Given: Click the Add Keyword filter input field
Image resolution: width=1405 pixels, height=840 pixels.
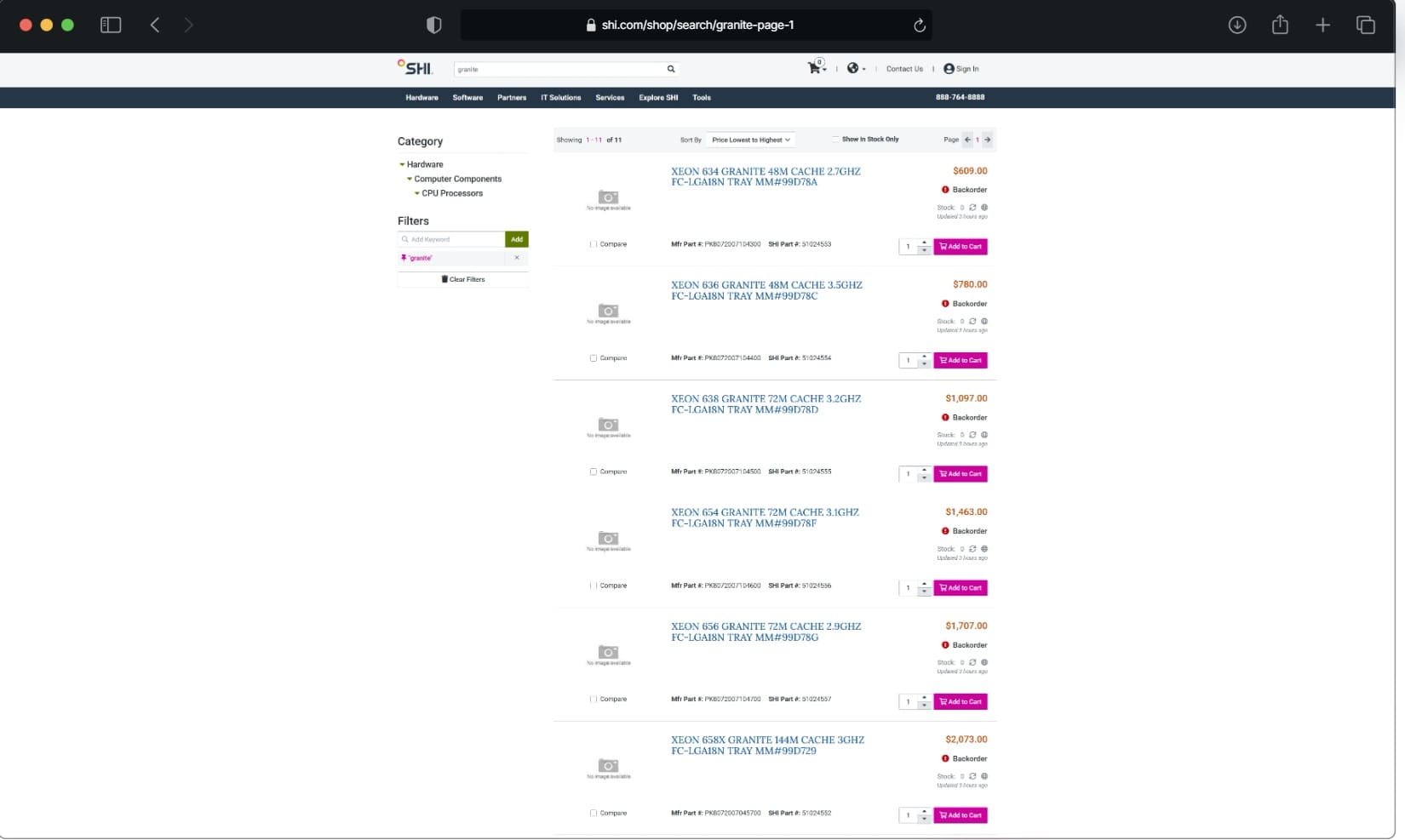Looking at the screenshot, I should click(456, 240).
